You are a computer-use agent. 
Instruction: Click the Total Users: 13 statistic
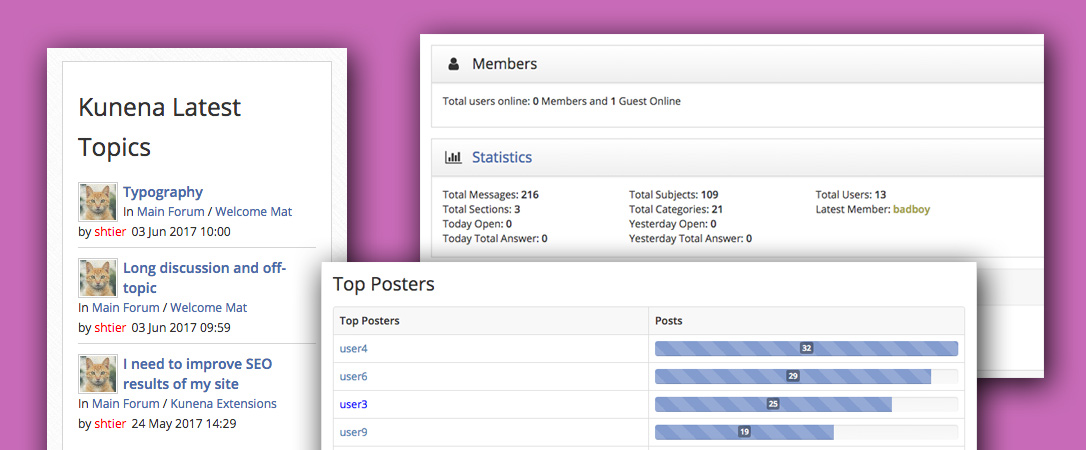coord(851,195)
